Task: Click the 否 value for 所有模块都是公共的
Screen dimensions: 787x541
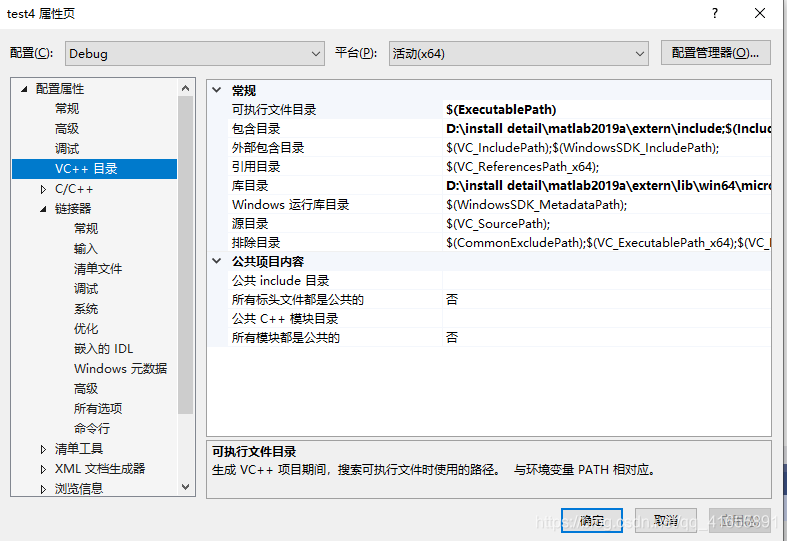Action: [452, 338]
